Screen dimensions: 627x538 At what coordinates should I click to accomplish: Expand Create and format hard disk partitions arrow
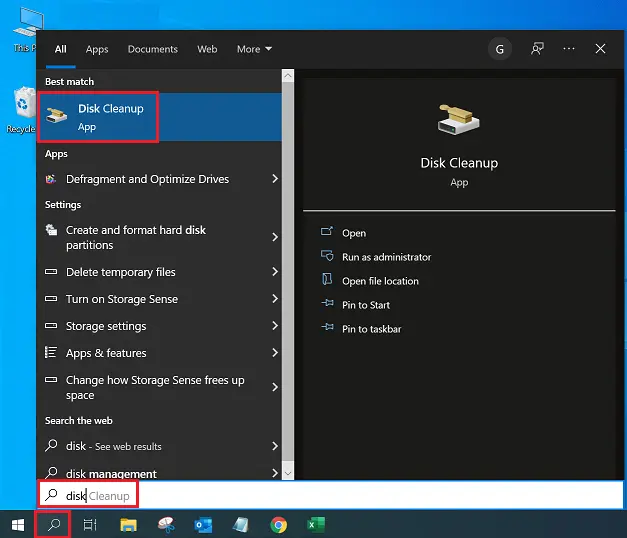click(275, 237)
